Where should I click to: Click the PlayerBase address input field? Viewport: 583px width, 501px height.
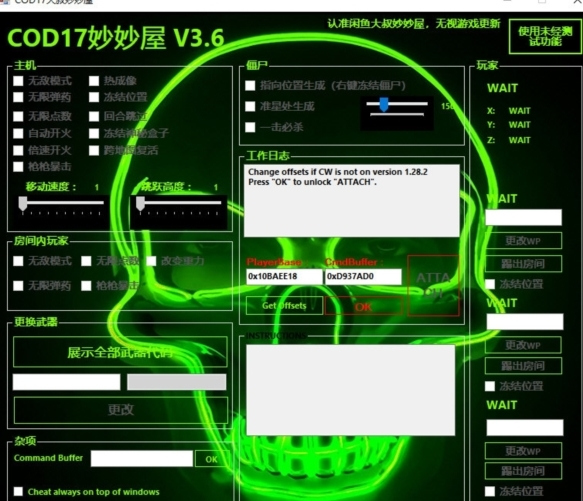click(284, 276)
